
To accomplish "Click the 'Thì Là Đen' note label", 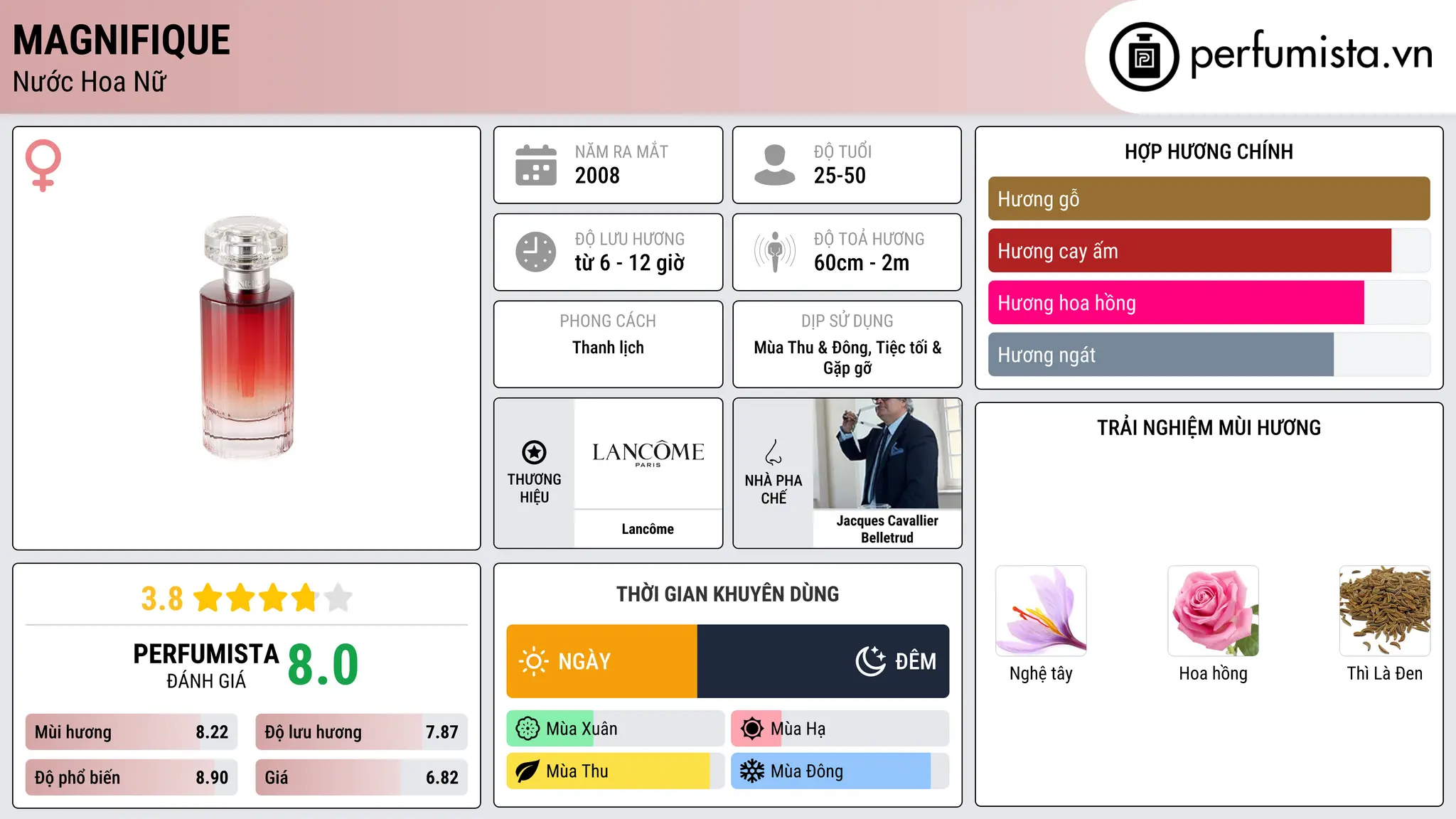I will click(x=1385, y=673).
